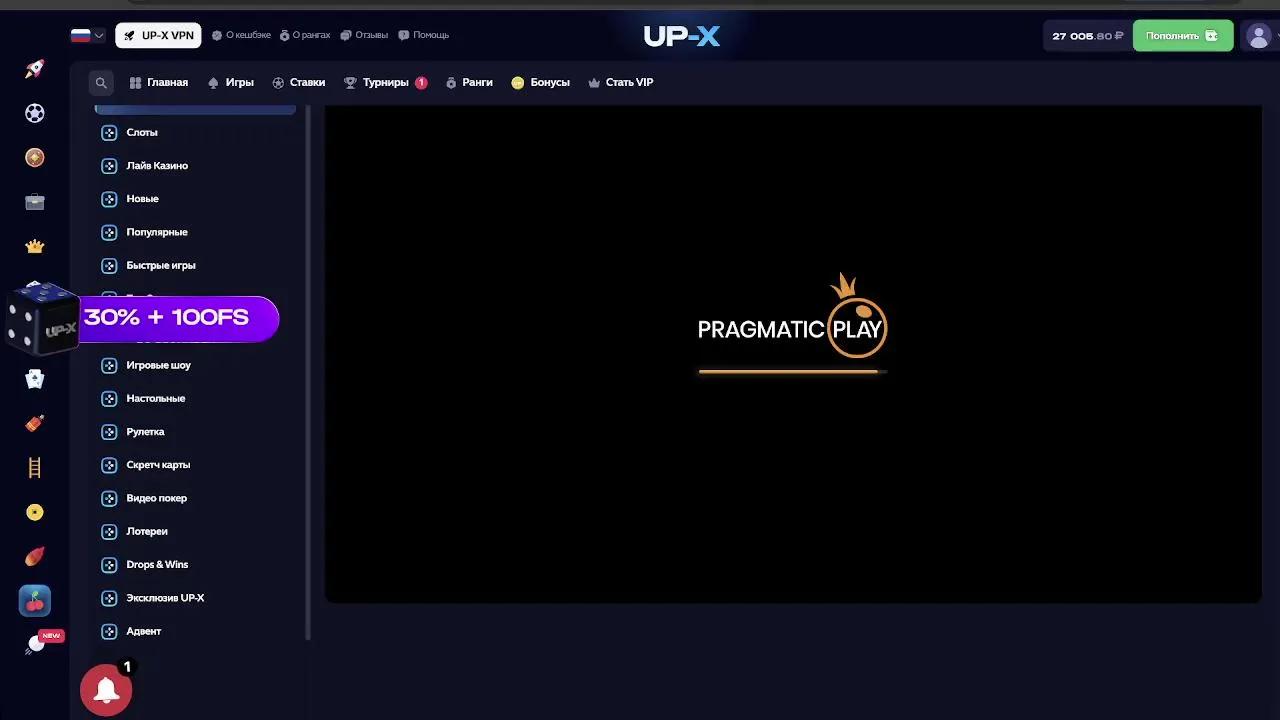Screen dimensions: 1280x720
Task: Open the UP-X VPN button
Action: [158, 35]
